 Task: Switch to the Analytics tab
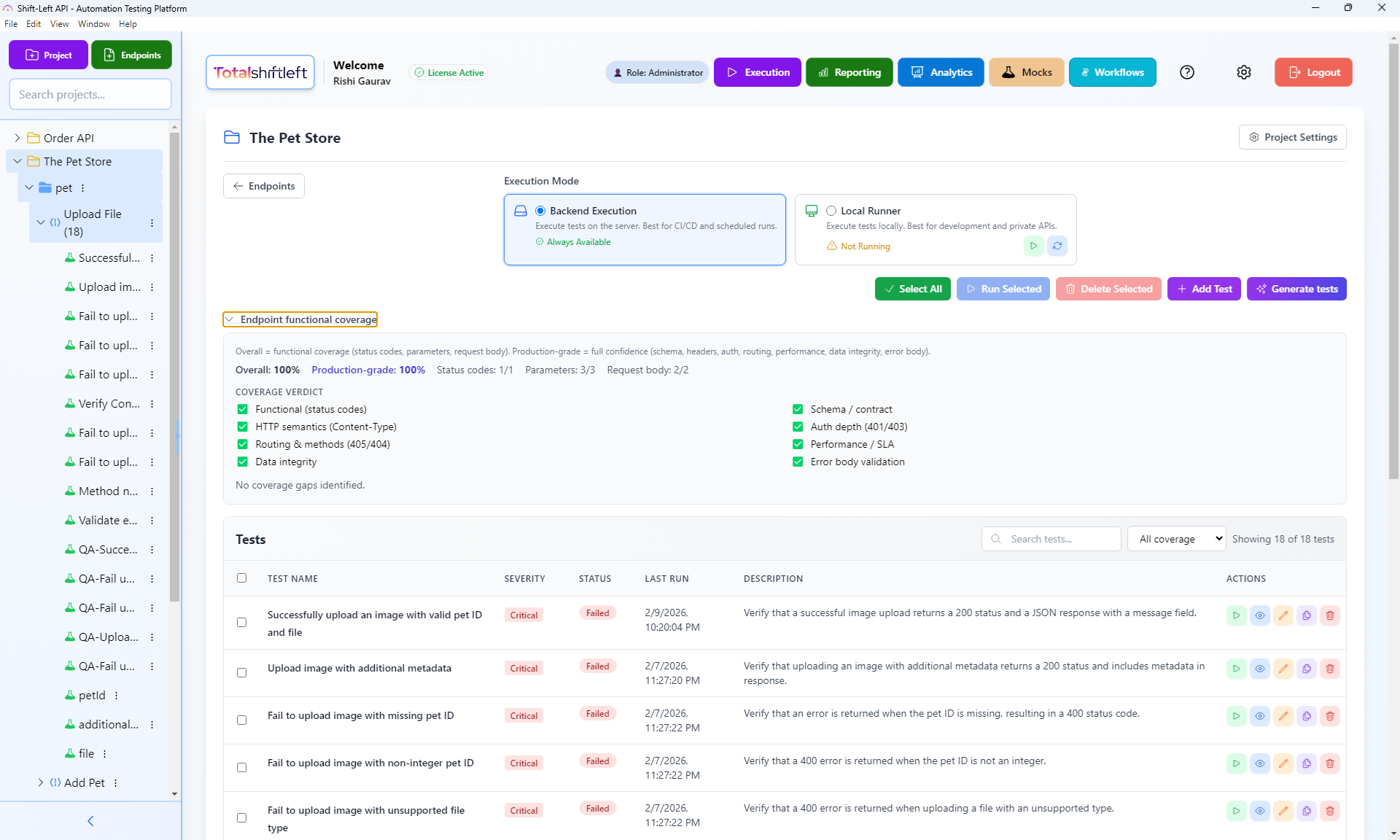click(x=941, y=72)
